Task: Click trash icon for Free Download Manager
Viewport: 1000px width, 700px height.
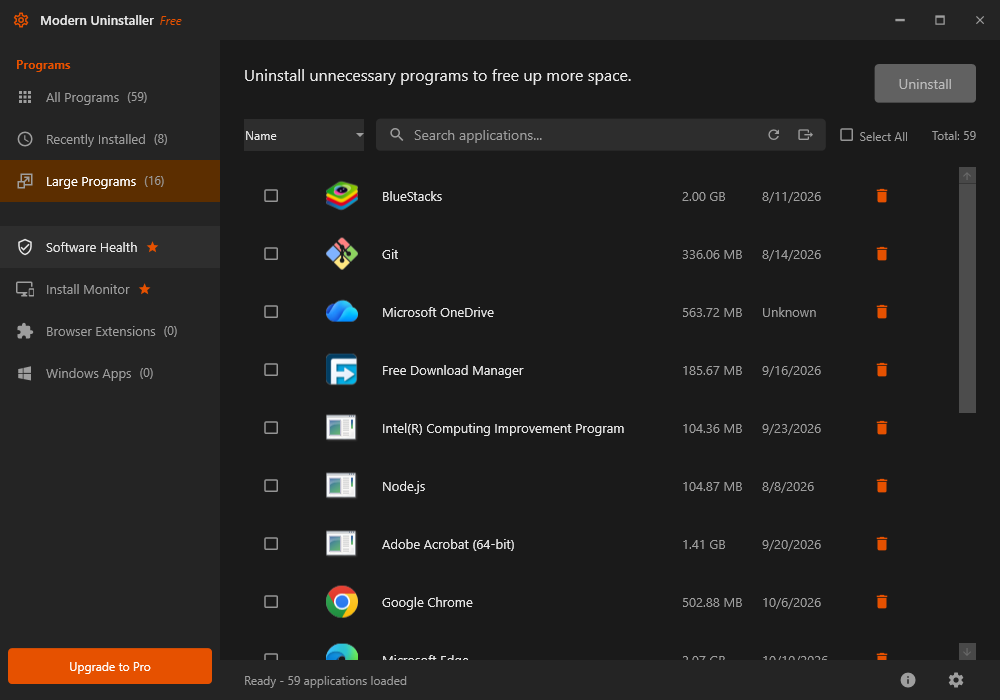Action: click(x=882, y=370)
